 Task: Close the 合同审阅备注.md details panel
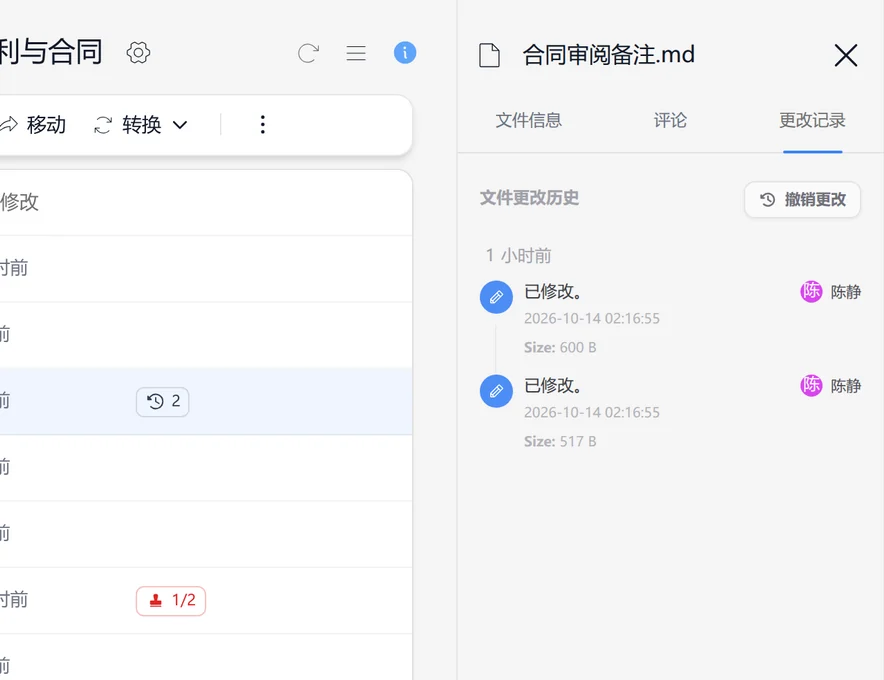pyautogui.click(x=846, y=55)
